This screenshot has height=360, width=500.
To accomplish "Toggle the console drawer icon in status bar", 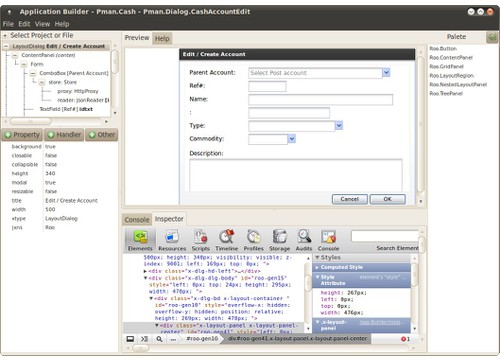I will (x=144, y=339).
